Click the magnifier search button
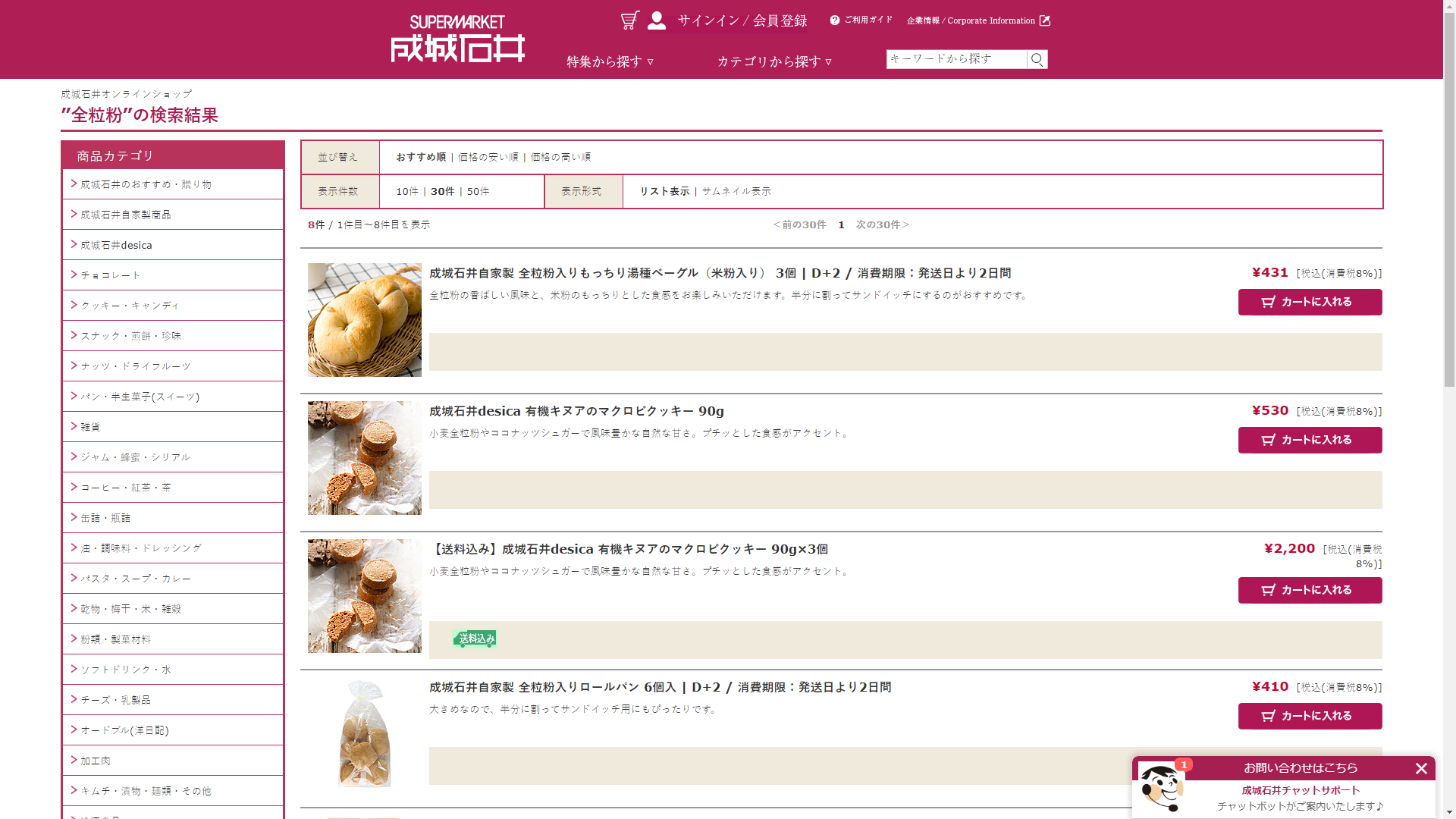The height and width of the screenshot is (819, 1456). click(x=1037, y=59)
